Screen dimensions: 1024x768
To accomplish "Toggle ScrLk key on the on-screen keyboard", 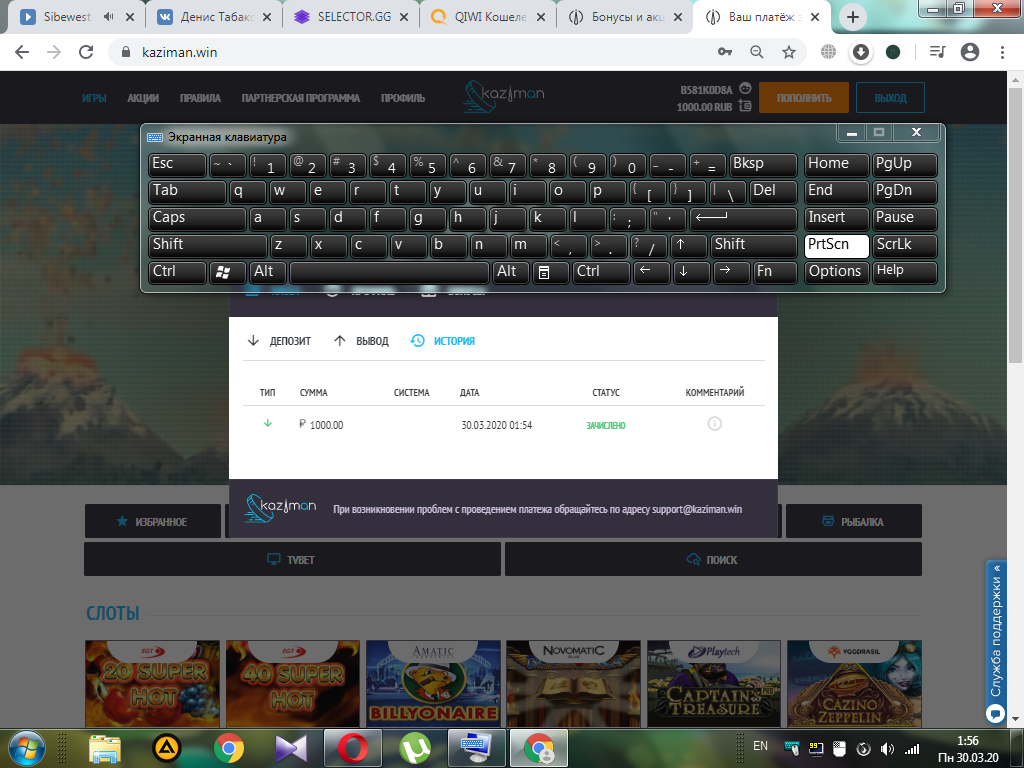I will pyautogui.click(x=905, y=245).
